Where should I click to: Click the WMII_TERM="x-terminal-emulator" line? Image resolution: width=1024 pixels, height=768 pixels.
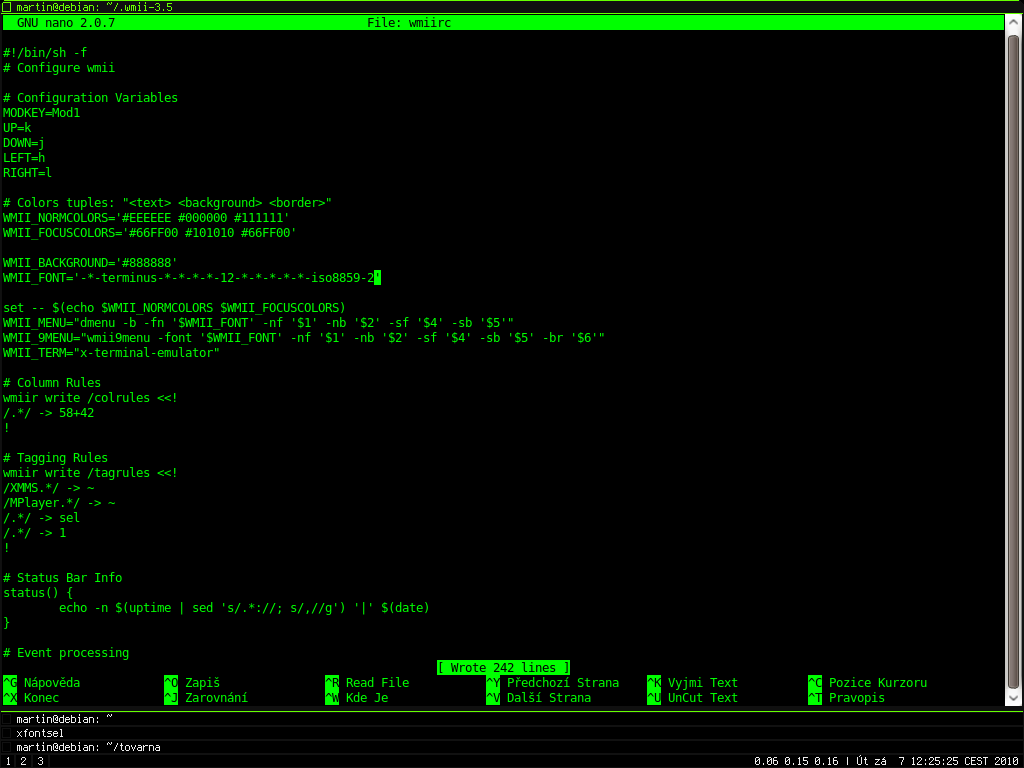point(111,353)
